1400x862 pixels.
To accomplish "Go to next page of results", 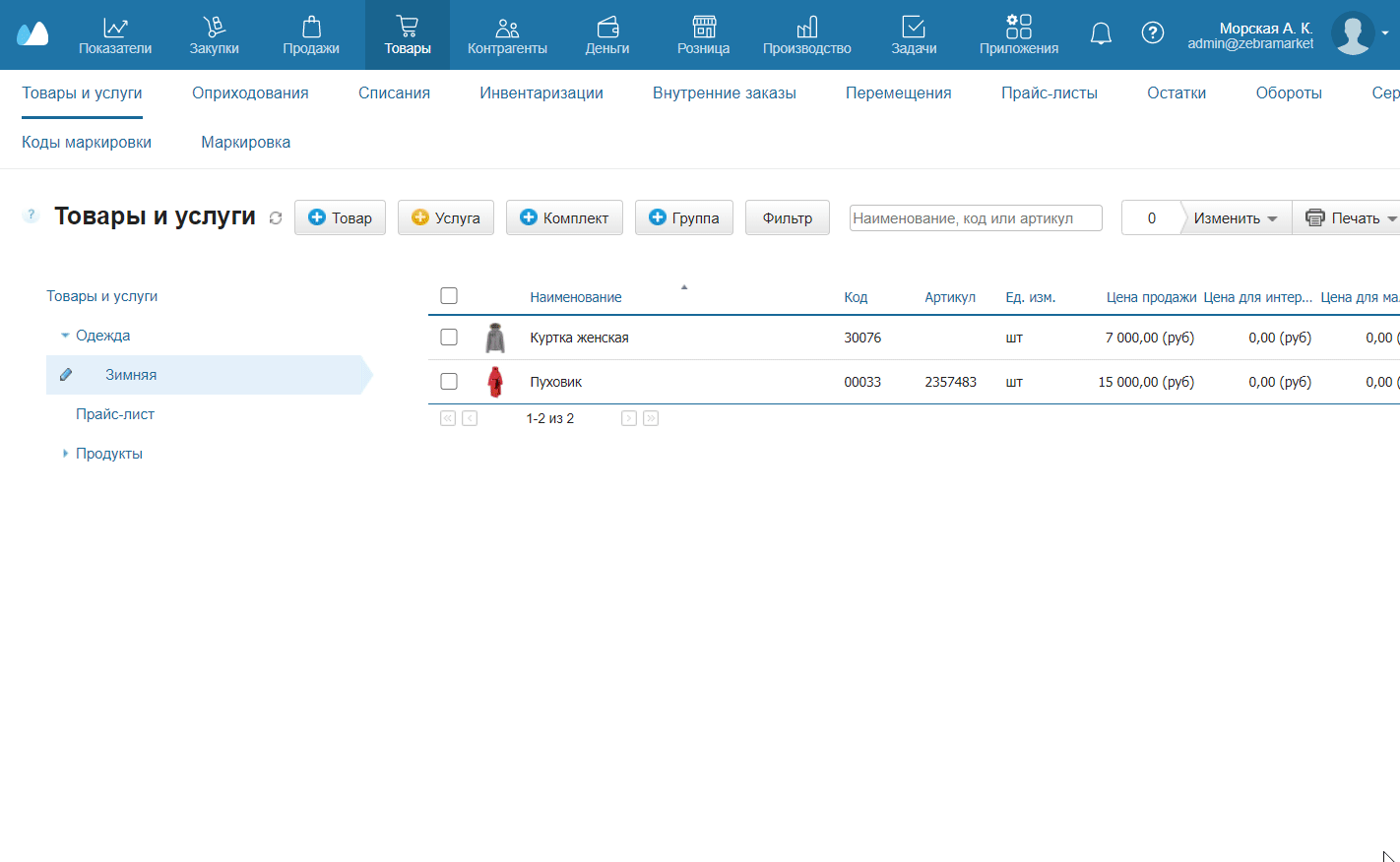I will tap(629, 418).
